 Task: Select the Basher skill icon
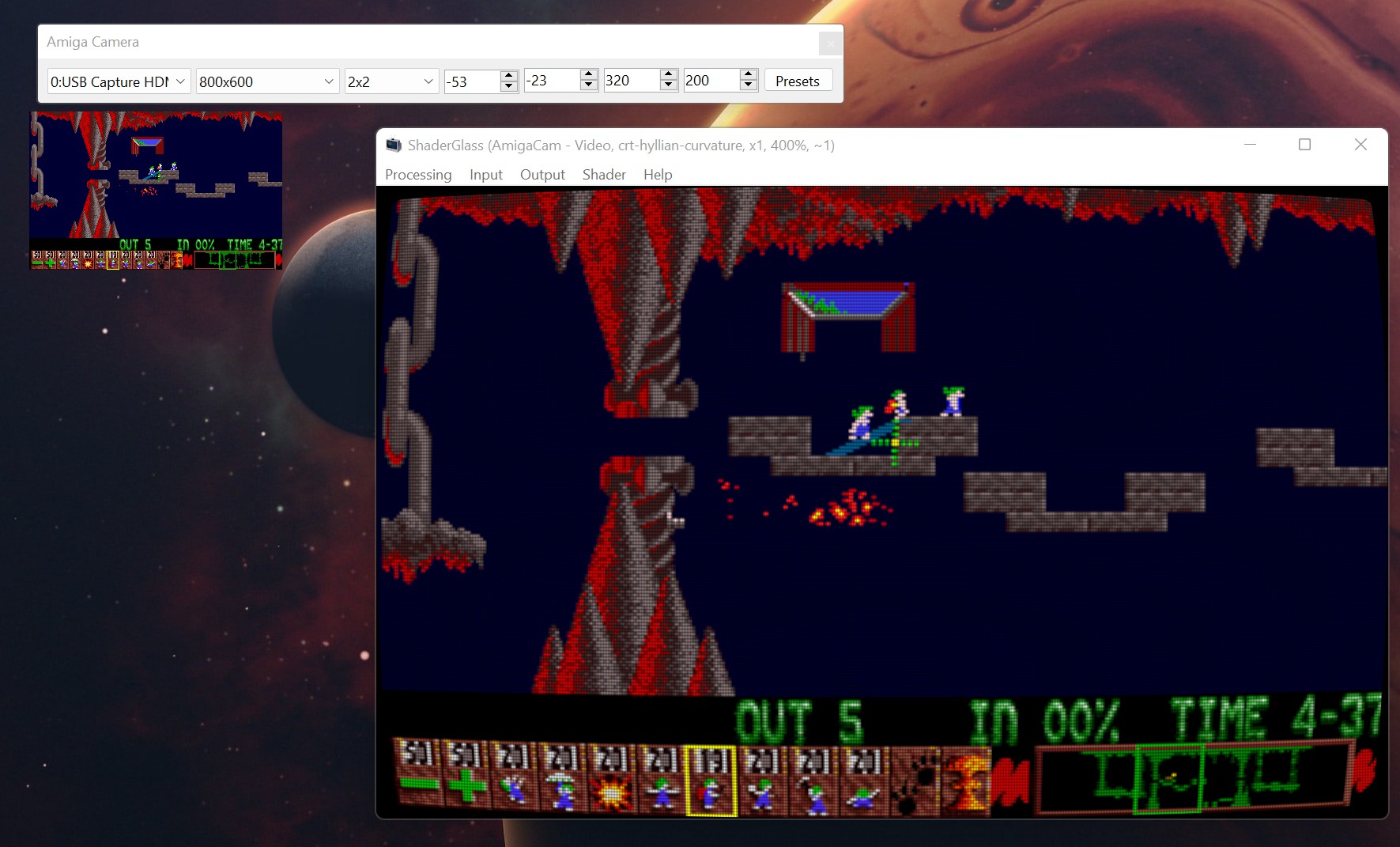pos(761,781)
